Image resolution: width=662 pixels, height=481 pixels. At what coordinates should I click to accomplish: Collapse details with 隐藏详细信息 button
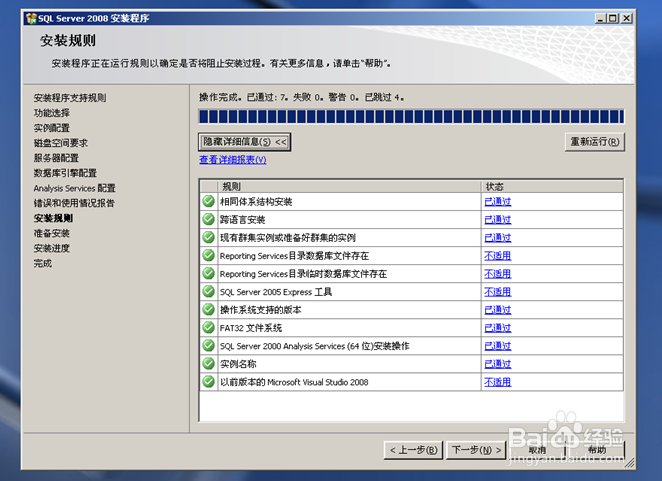pos(244,142)
